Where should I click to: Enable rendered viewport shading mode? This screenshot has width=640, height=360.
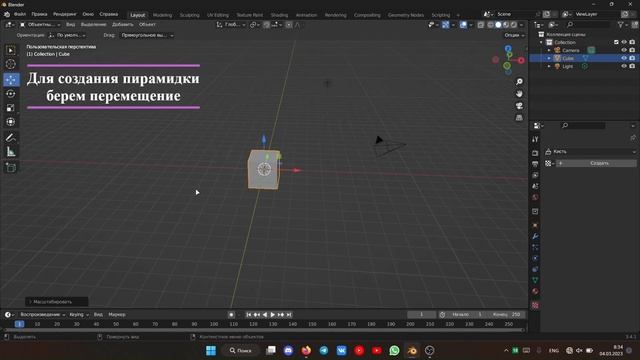[x=514, y=25]
